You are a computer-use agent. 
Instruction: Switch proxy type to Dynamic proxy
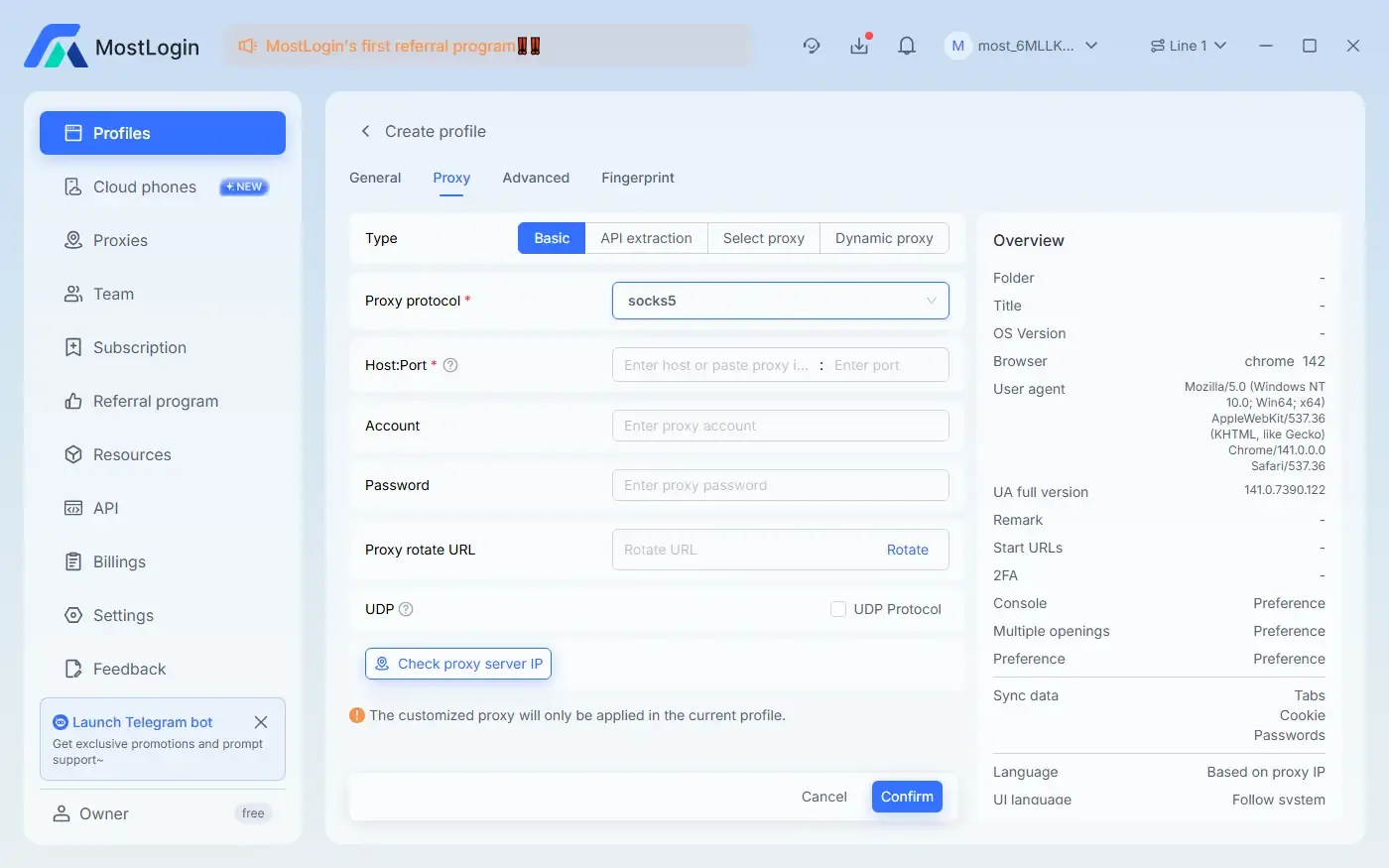click(883, 238)
